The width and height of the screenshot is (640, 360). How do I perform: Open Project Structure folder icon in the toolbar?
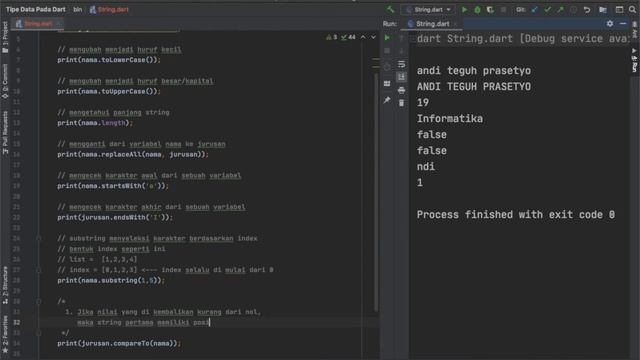[x=603, y=9]
